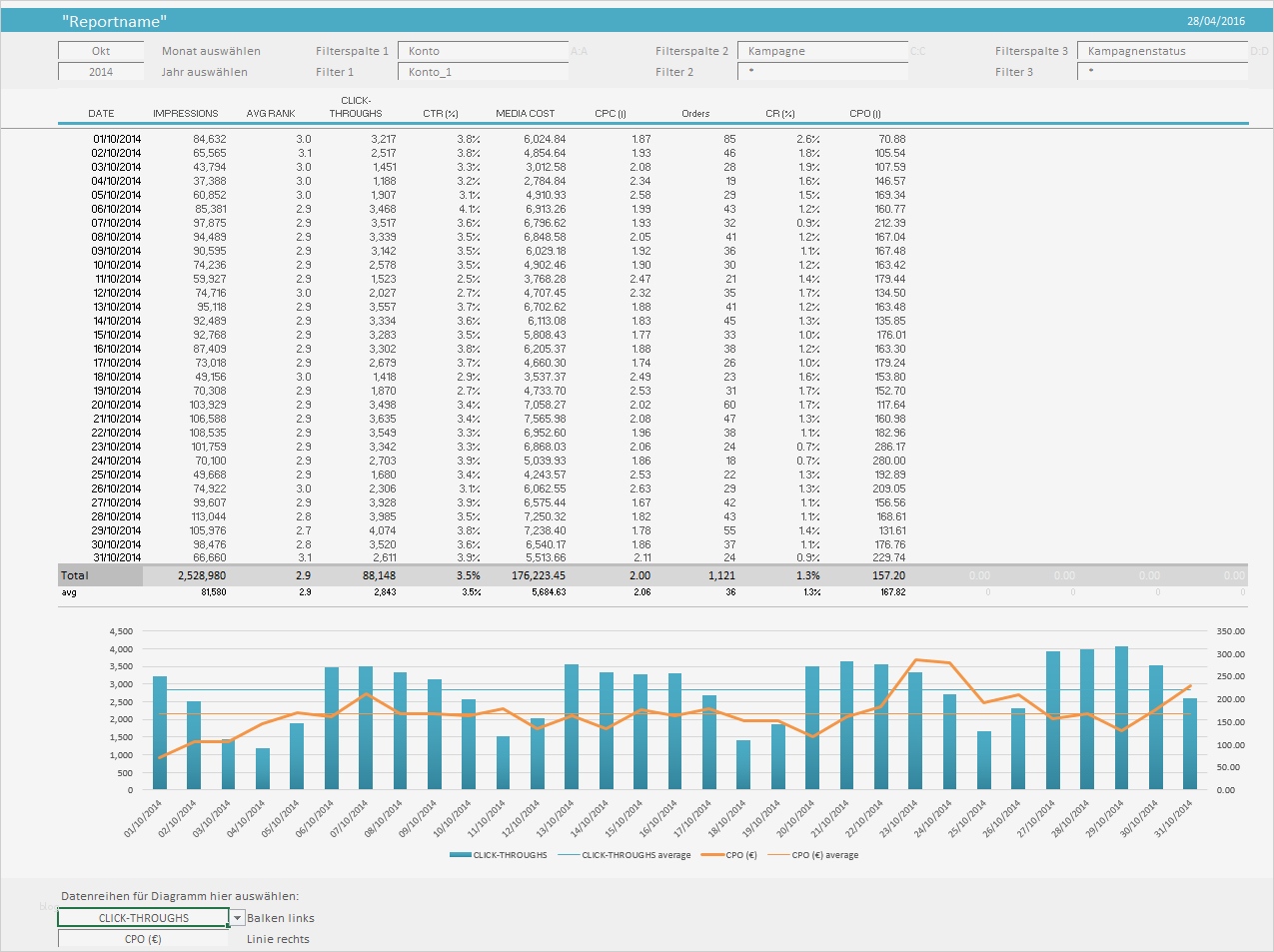Click the "Reportname" title in the header
Image resolution: width=1274 pixels, height=952 pixels.
point(114,21)
